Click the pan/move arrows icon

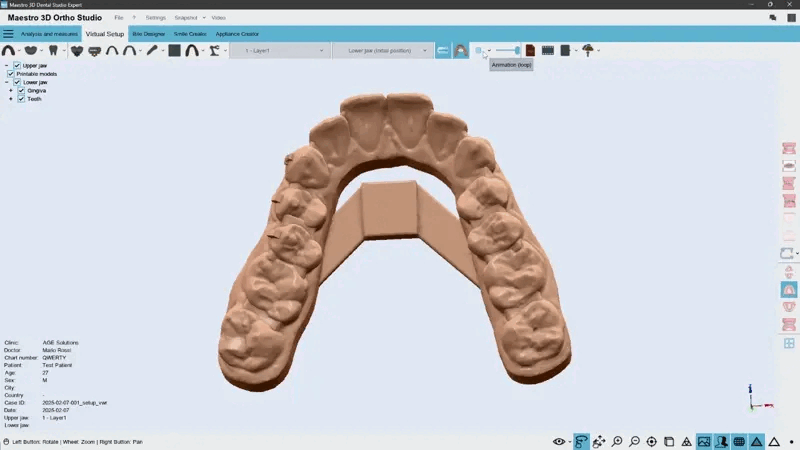tap(599, 441)
